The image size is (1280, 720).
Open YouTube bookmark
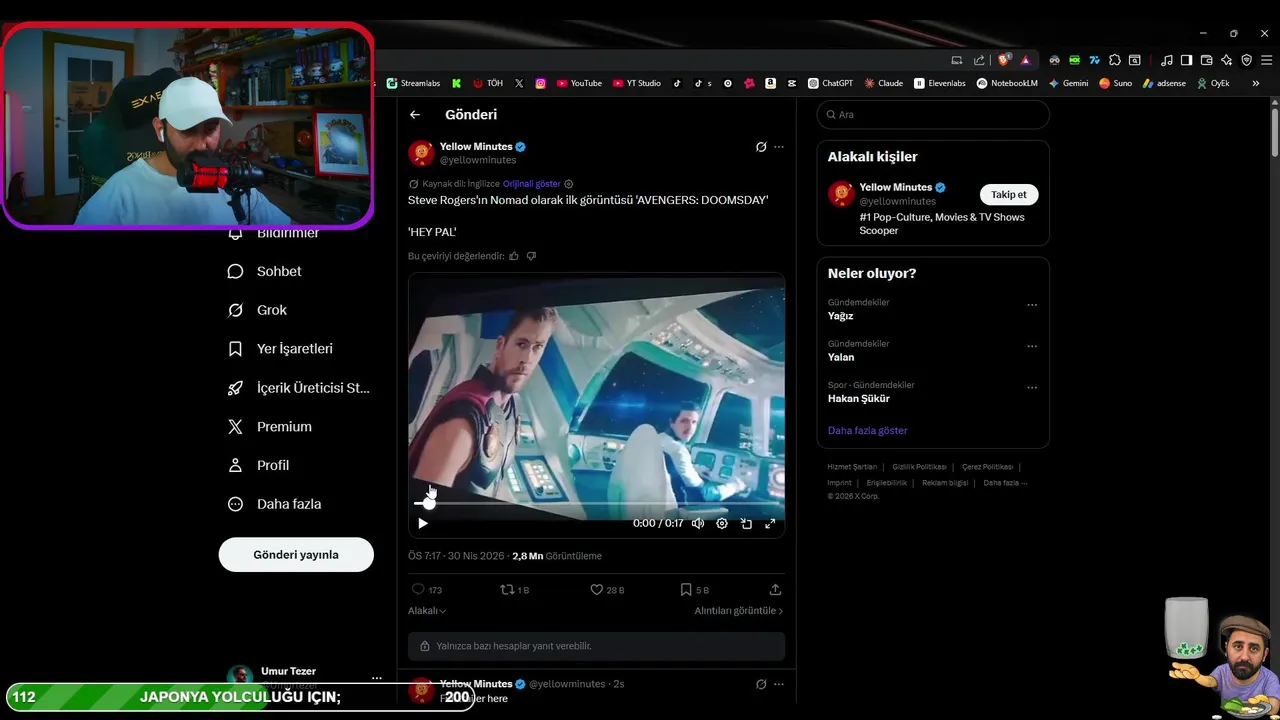(x=579, y=83)
